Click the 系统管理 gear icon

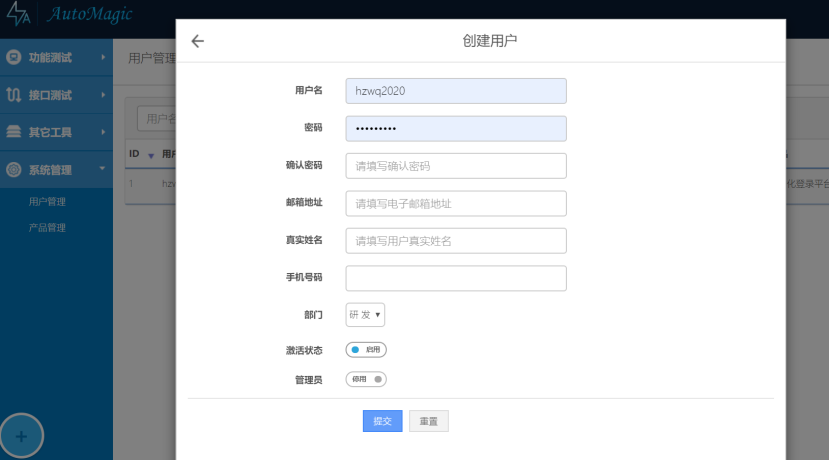[x=14, y=169]
